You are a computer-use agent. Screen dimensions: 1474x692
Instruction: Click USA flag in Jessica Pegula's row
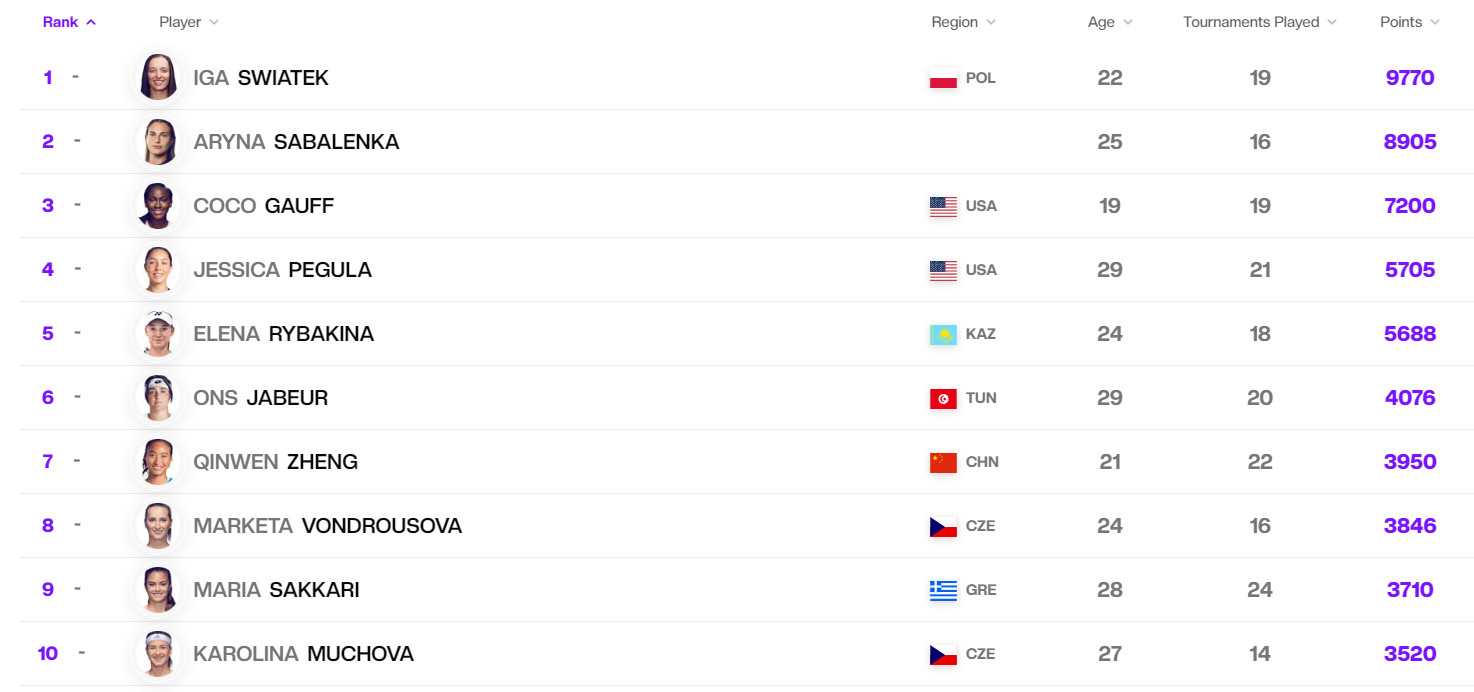[943, 270]
